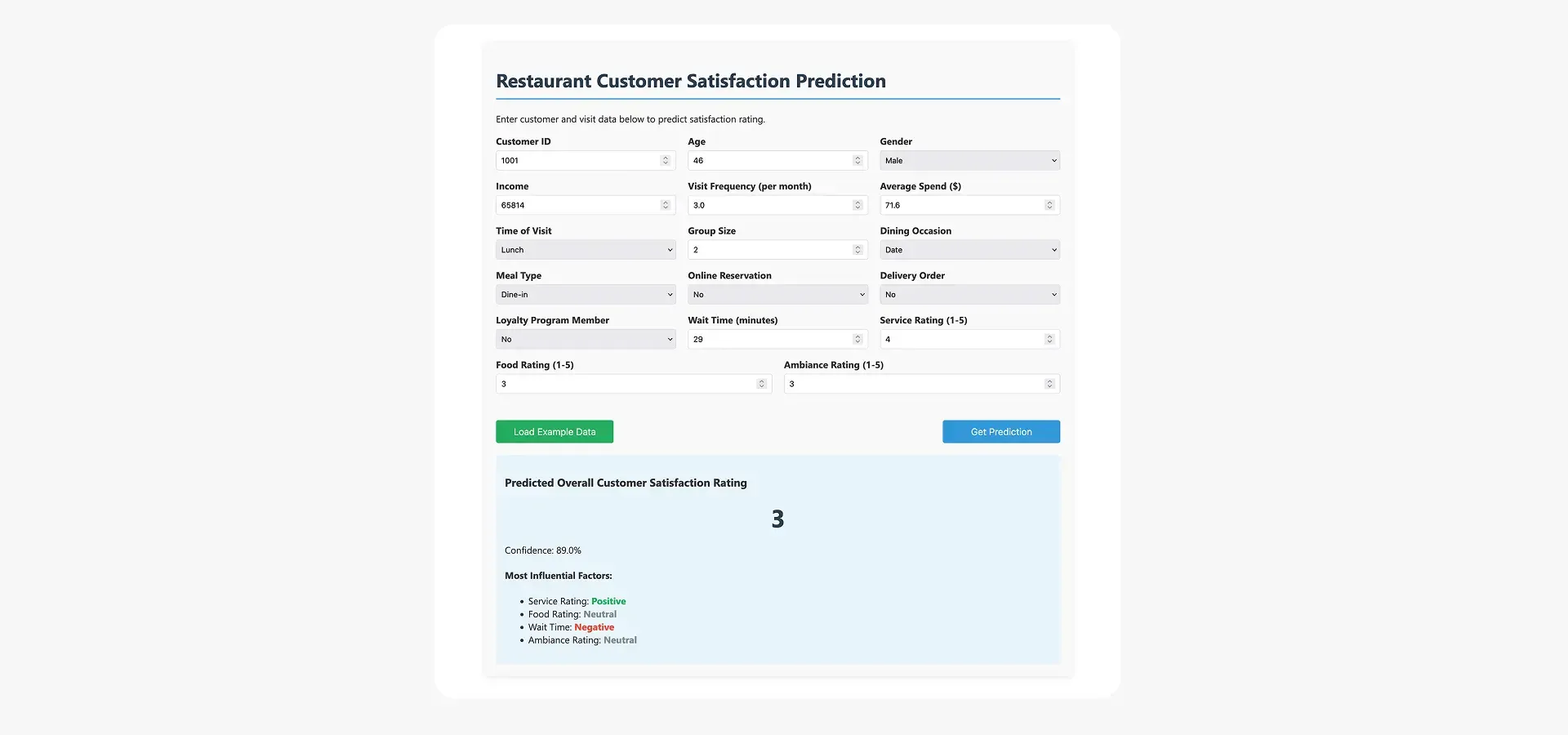Click the Wait Time stepper arrows

coord(857,339)
